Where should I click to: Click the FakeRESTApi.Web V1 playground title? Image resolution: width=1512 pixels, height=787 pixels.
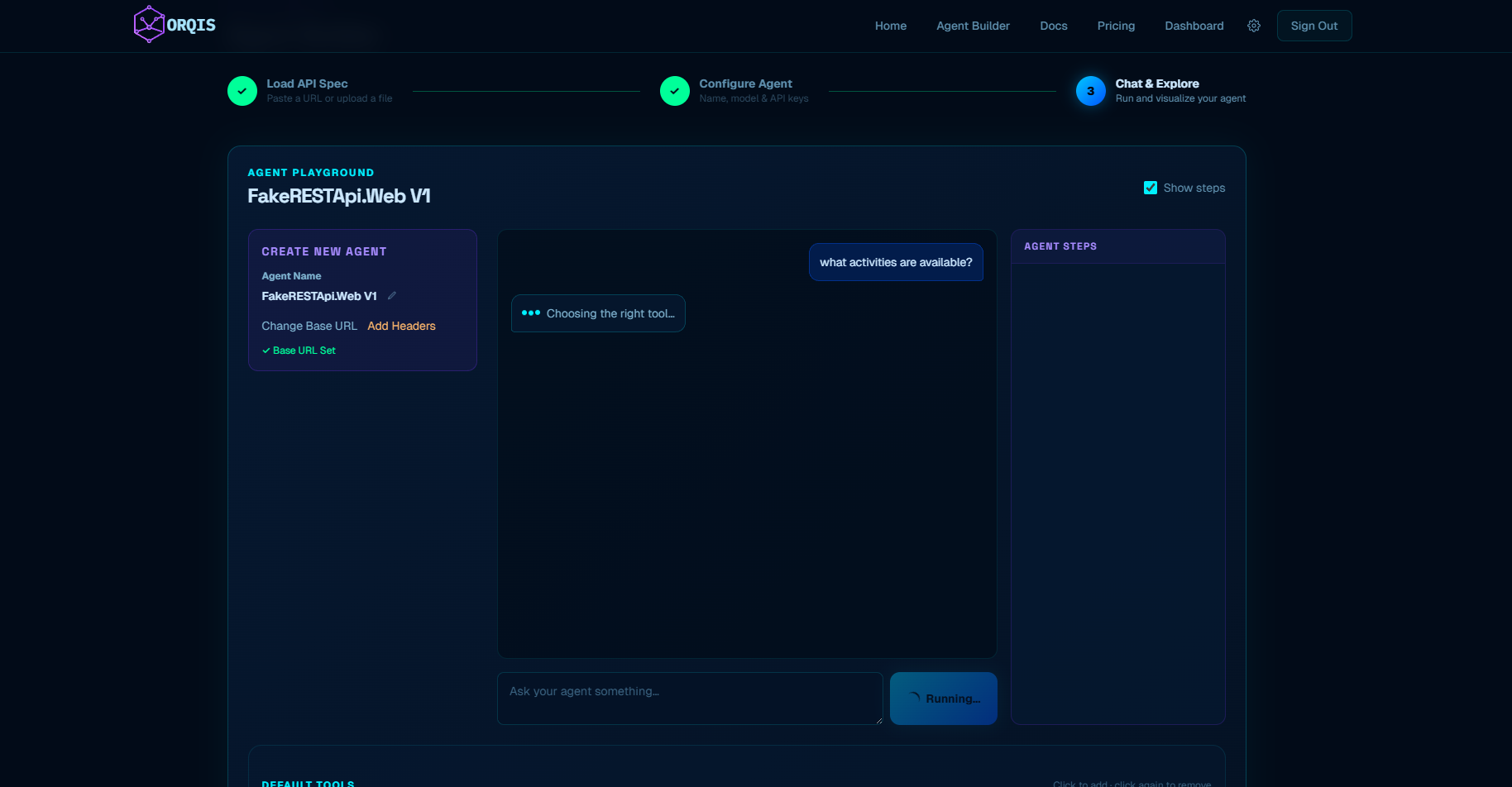[339, 196]
